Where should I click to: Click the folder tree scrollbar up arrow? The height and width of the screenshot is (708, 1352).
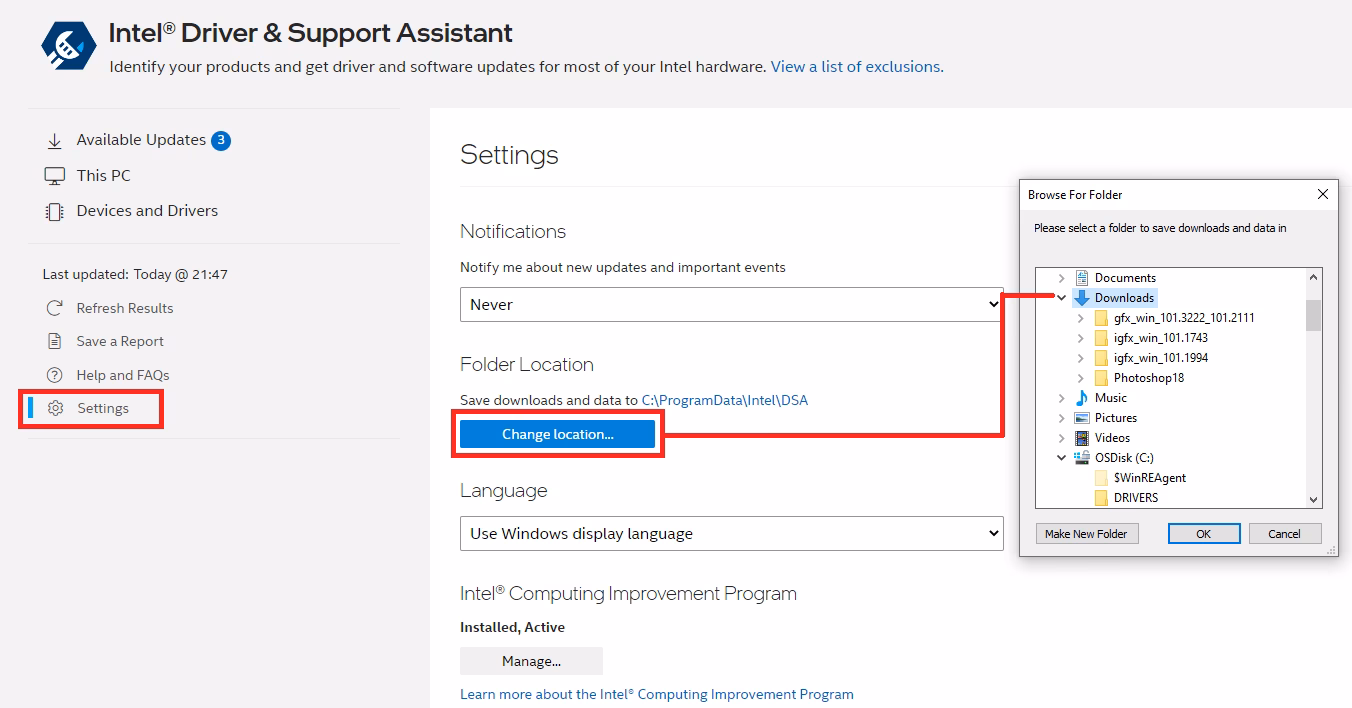click(x=1314, y=277)
